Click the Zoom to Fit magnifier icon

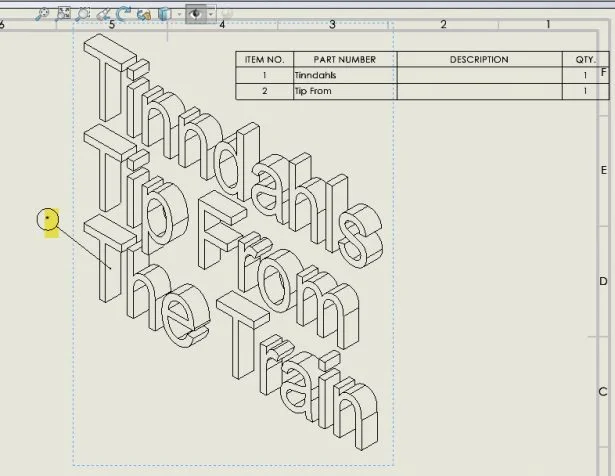[x=43, y=14]
